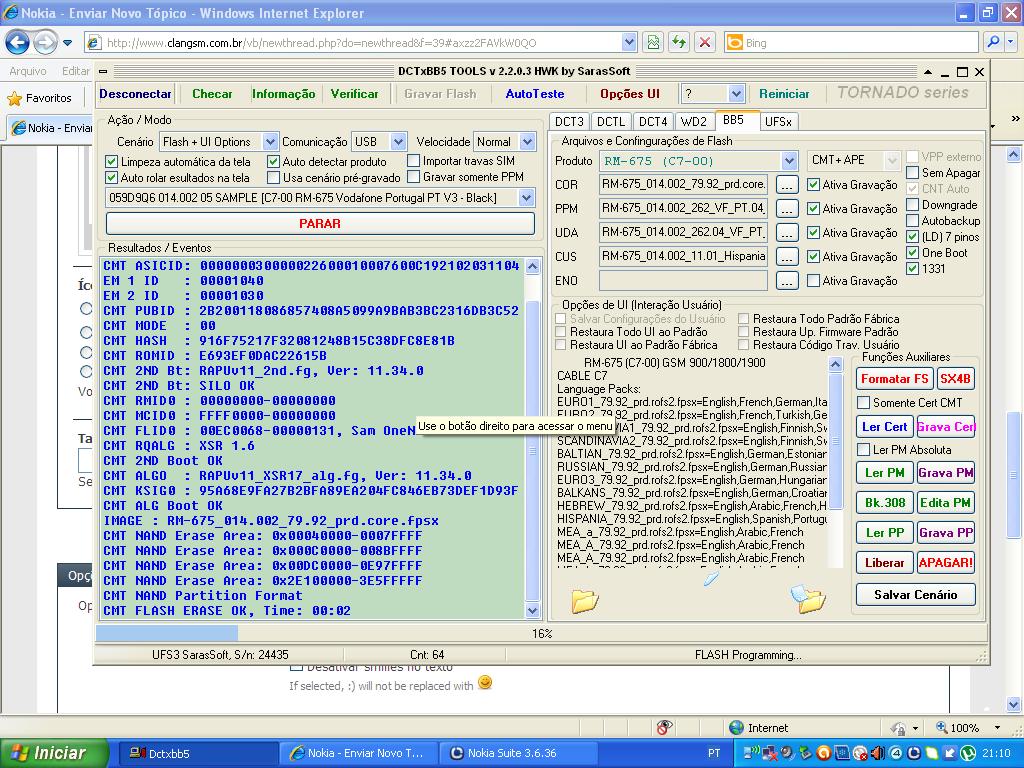This screenshot has height=768, width=1024.
Task: Click the Iniciar start button
Action: [x=54, y=753]
